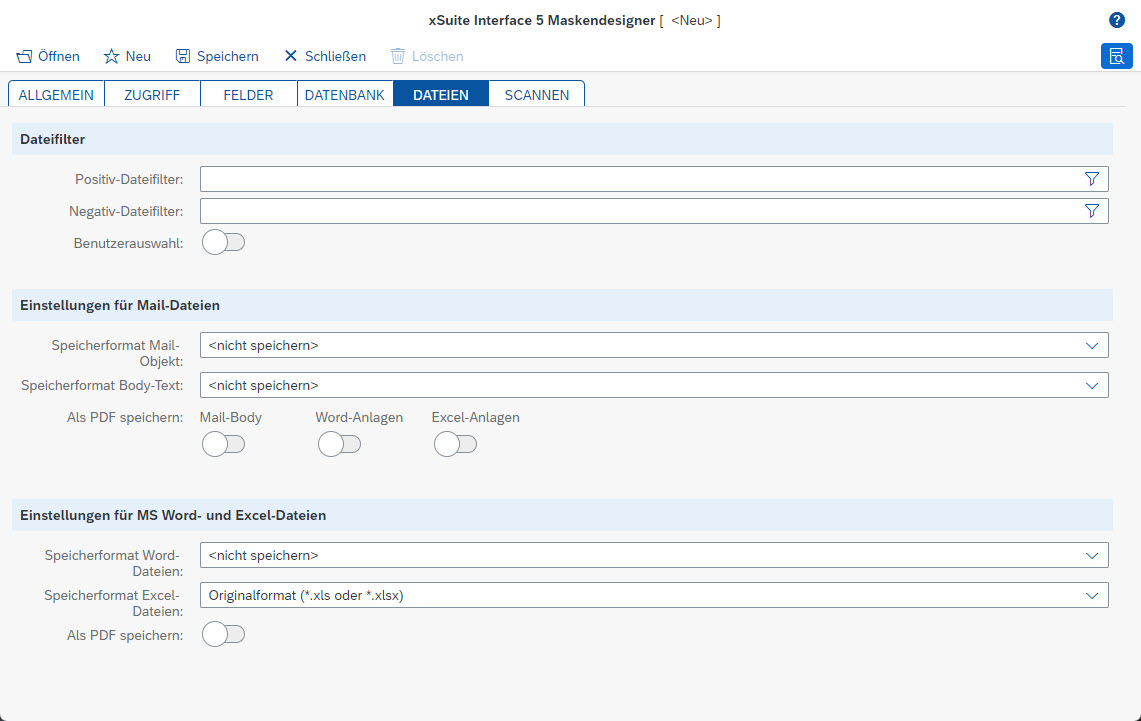Enable the Benutzerauswahl toggle
The width and height of the screenshot is (1141, 721).
click(222, 242)
